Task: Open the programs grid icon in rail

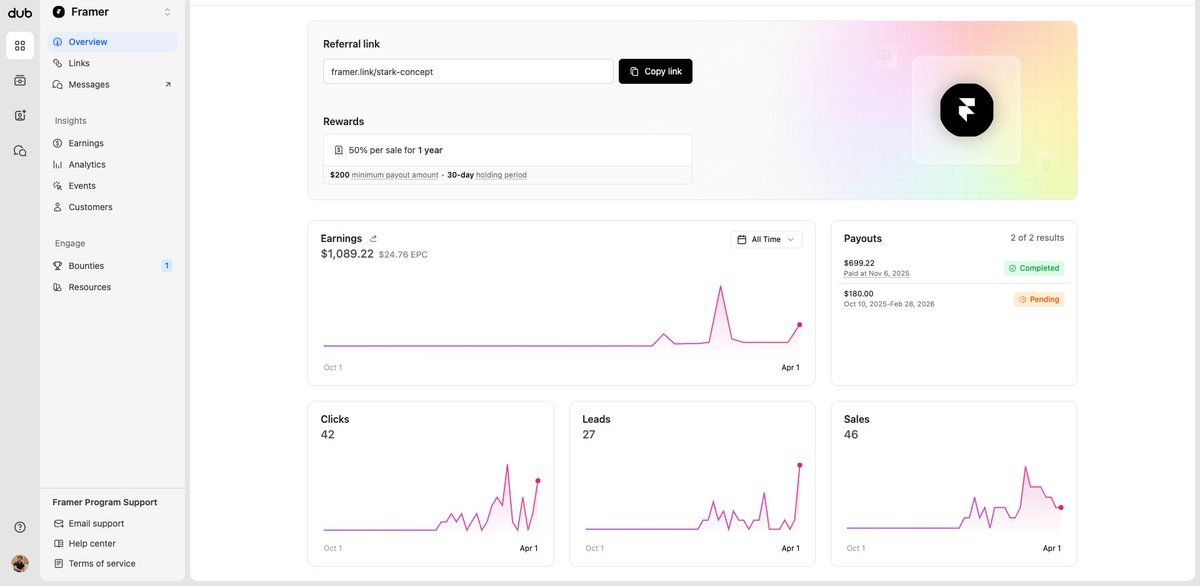Action: 20,45
